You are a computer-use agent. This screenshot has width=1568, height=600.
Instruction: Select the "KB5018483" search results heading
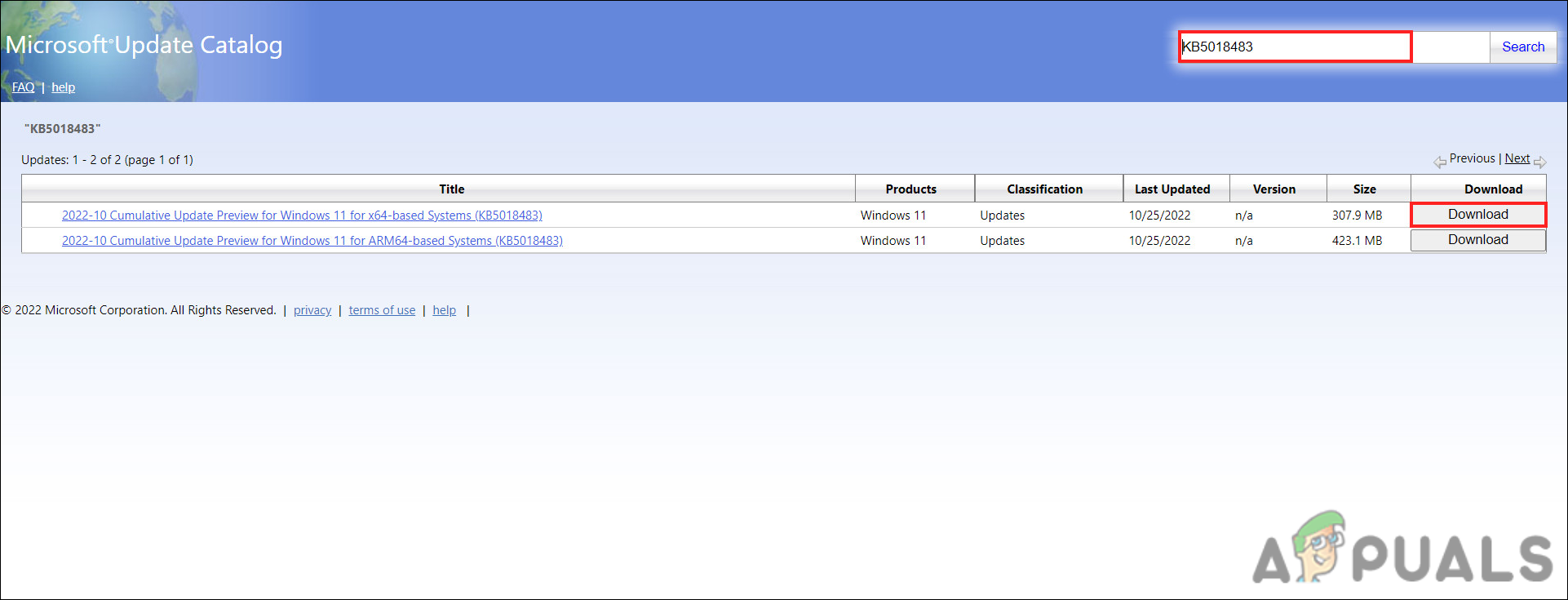tap(63, 129)
